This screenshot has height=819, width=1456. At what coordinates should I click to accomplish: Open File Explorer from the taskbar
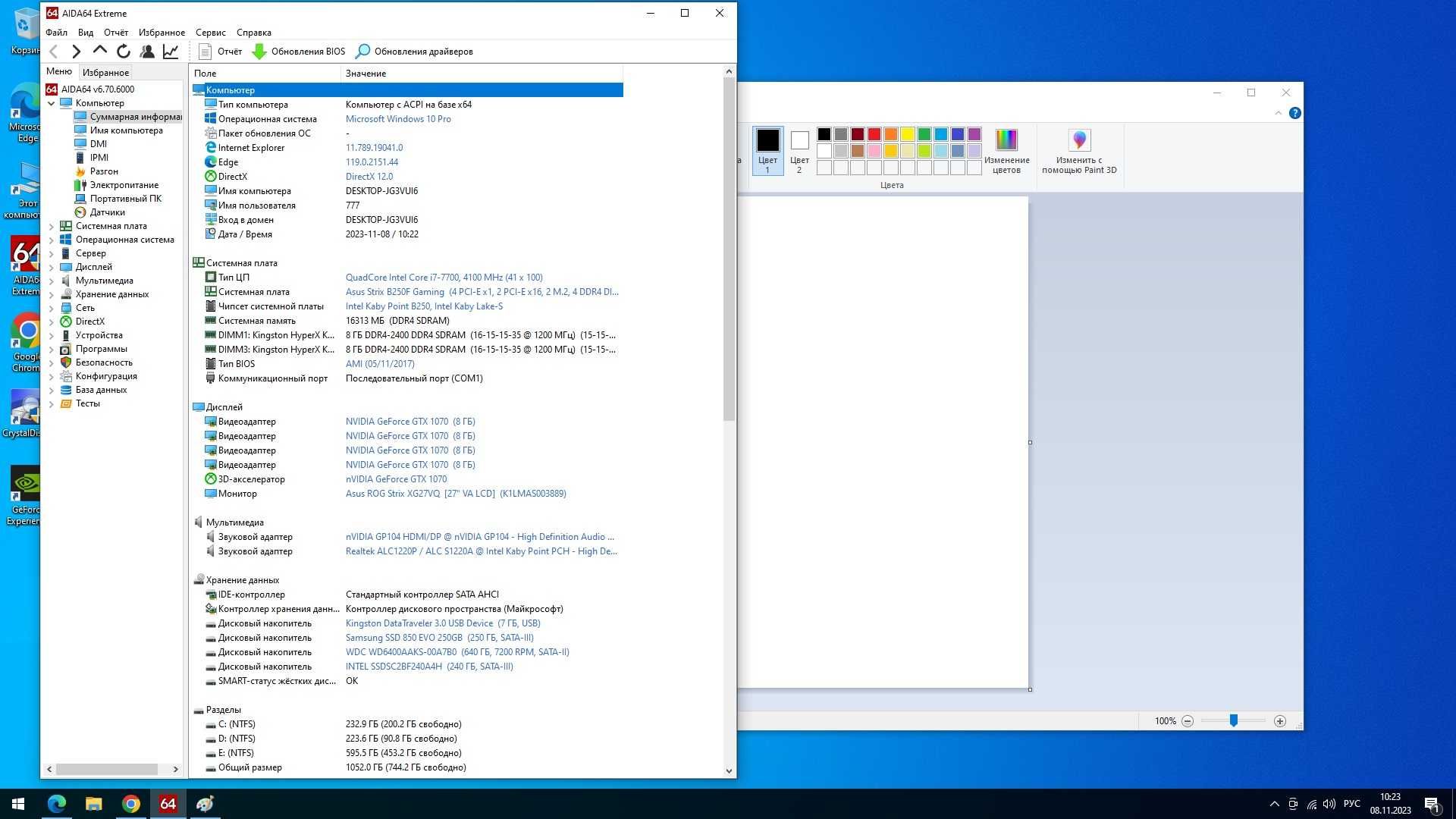(93, 804)
